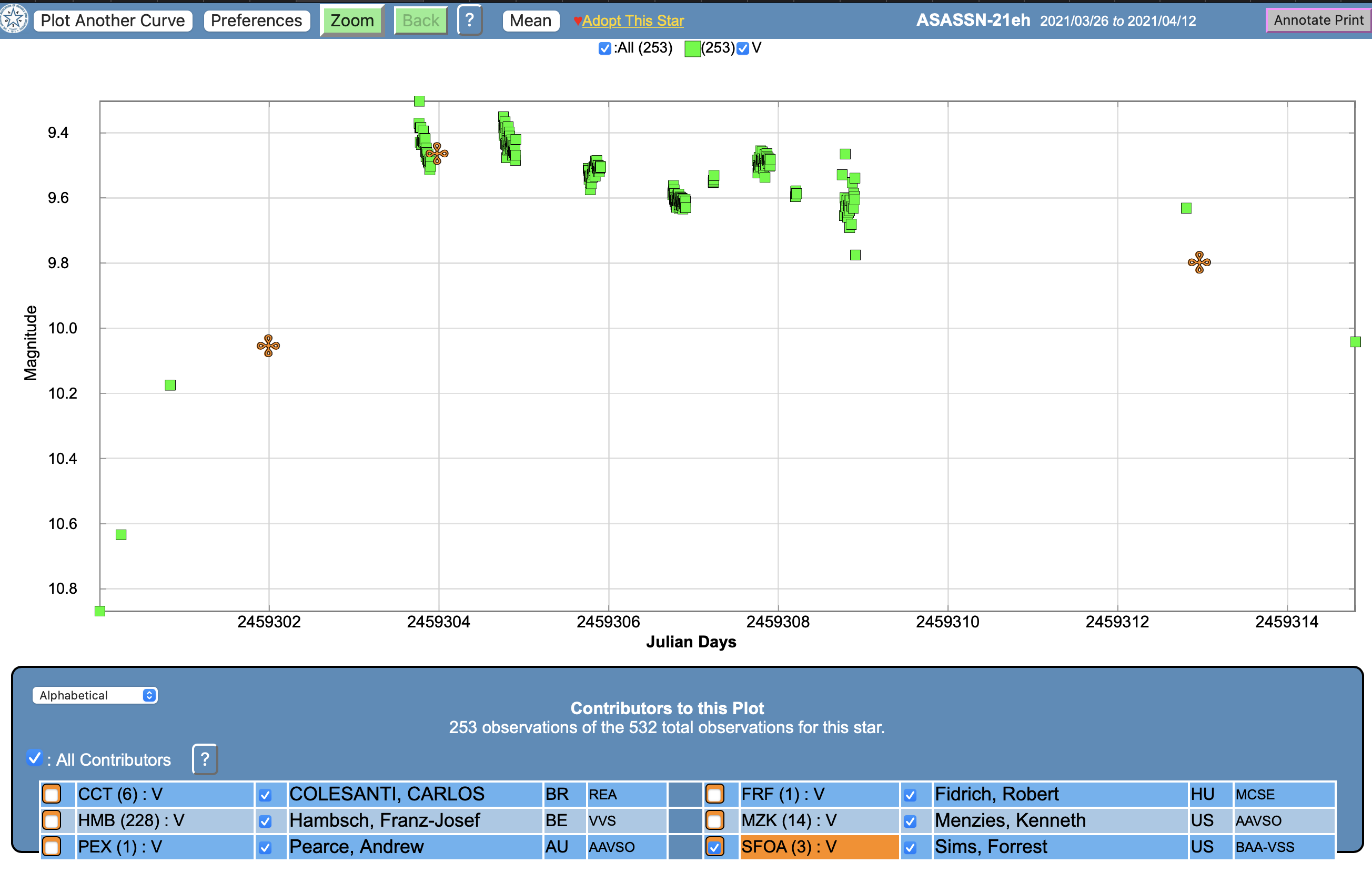
Task: Click the orange box beside FRF (1)
Action: click(x=714, y=794)
